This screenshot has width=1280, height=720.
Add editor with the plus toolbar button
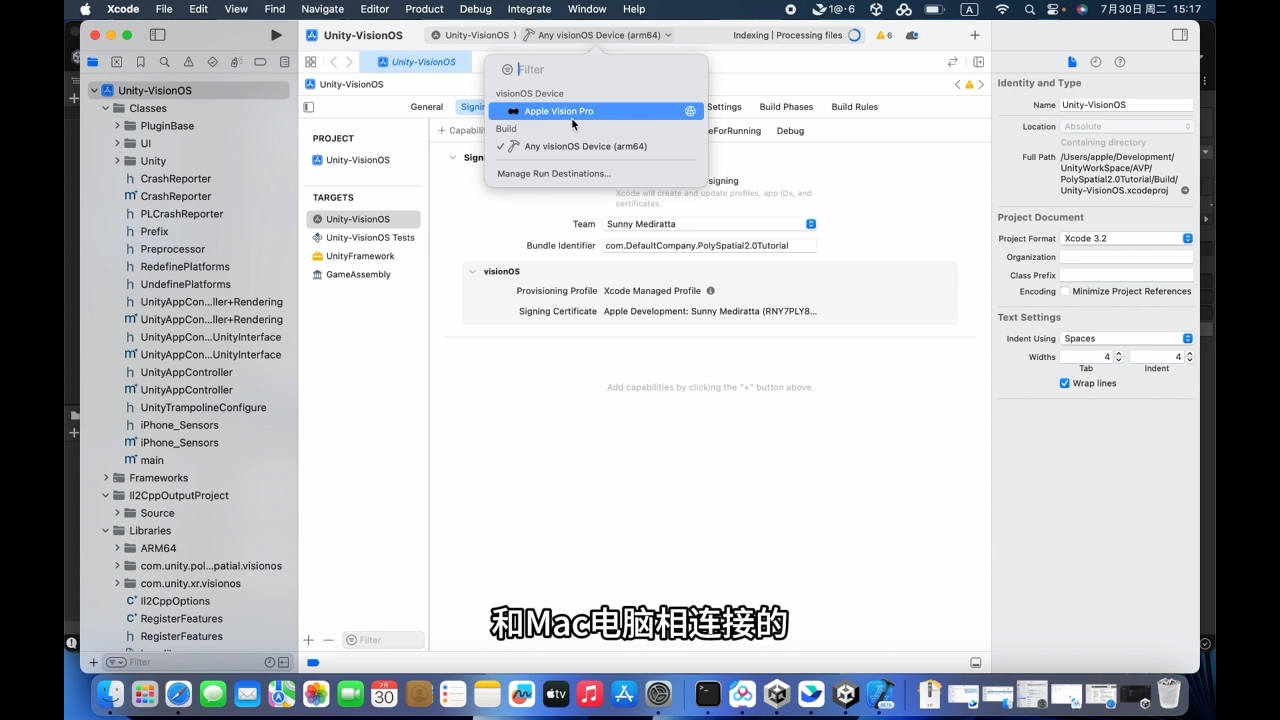click(x=975, y=35)
